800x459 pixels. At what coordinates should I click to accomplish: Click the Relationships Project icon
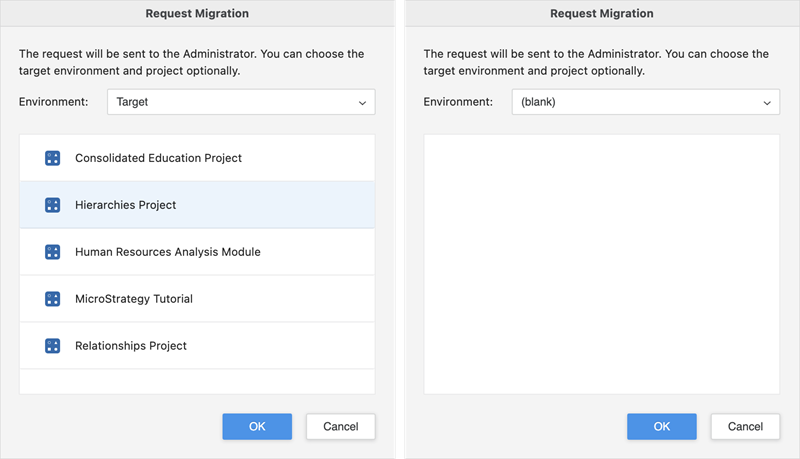(53, 346)
